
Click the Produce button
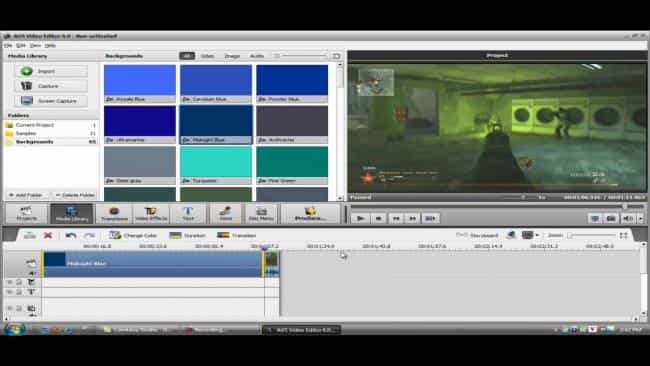[x=309, y=214]
